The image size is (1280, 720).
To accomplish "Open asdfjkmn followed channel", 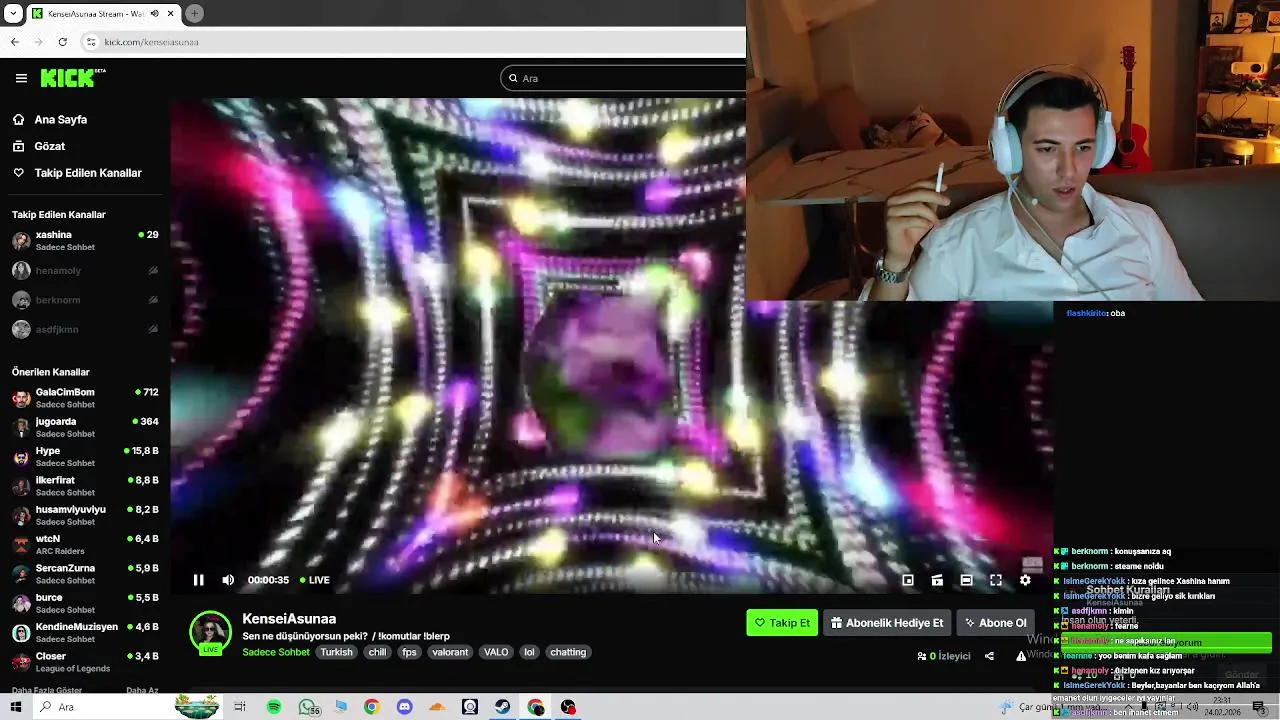I will tap(85, 329).
